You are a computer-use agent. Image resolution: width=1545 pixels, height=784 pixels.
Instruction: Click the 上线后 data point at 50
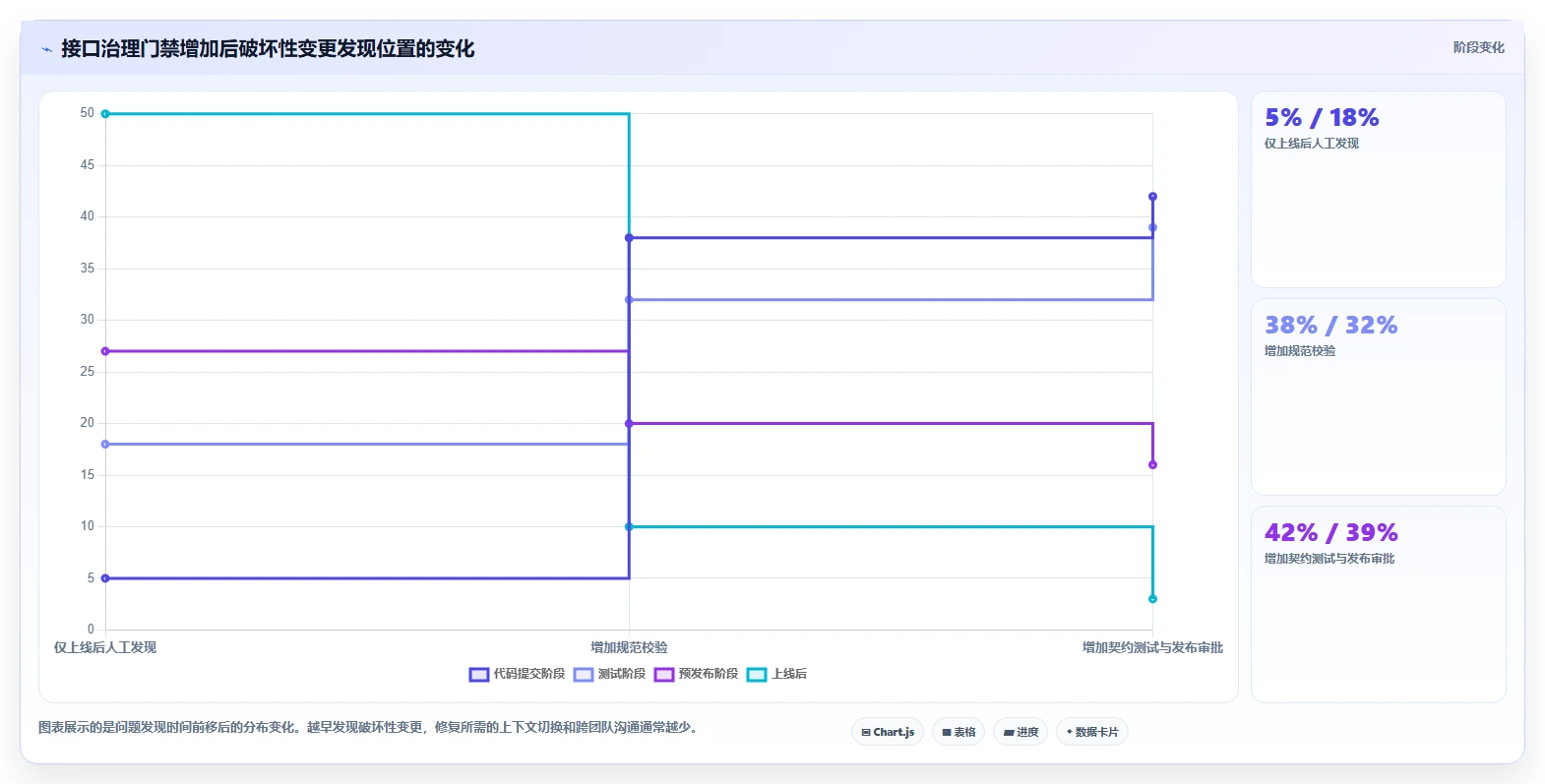[x=105, y=114]
